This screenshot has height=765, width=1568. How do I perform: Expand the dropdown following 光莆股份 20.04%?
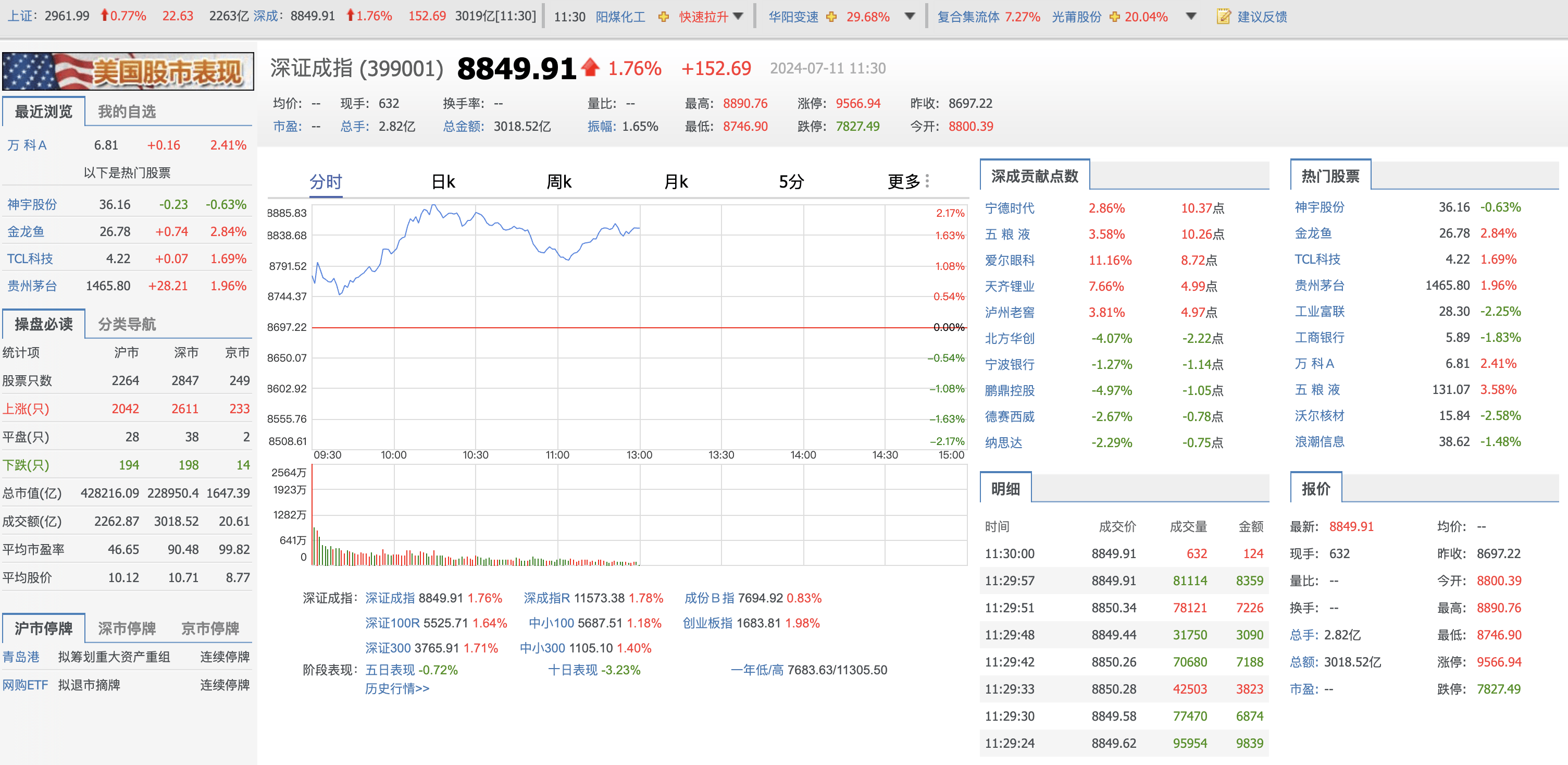[x=1191, y=17]
